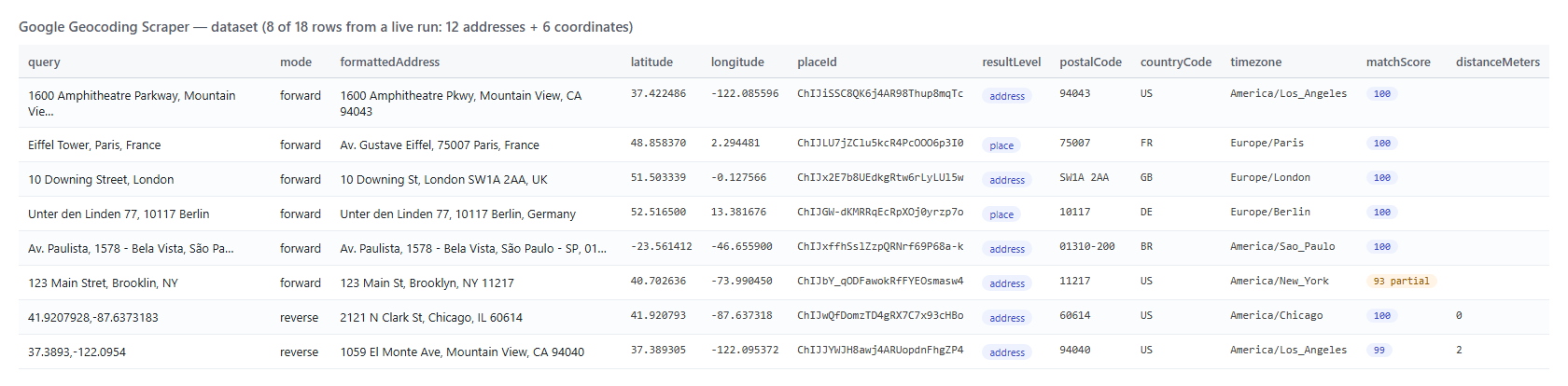Click the 'Unter den Linden 77, 10117 Berlin' query cell
Screen dimensions: 1568x386
tap(119, 214)
